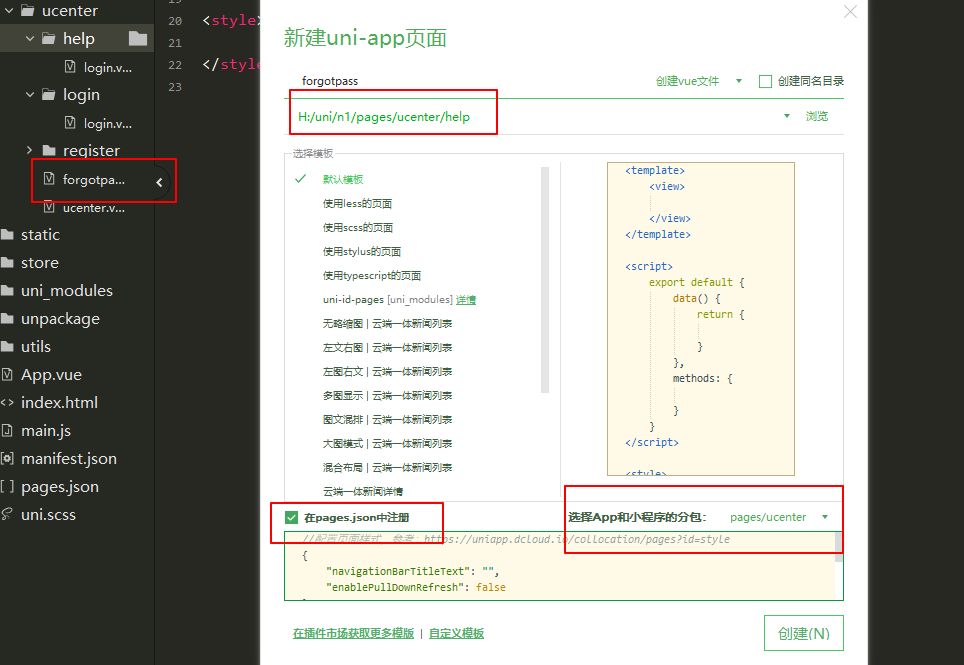
Task: Select the 使用less的页面 template
Action: point(357,203)
